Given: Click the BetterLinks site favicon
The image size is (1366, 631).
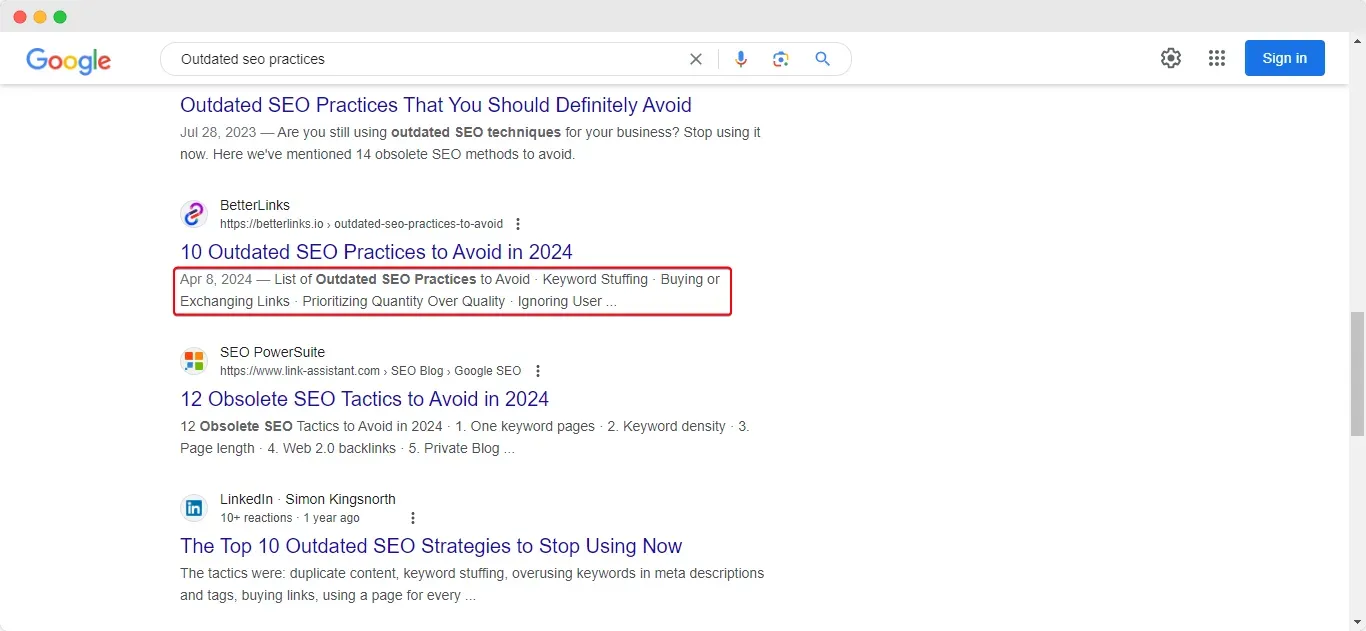Looking at the screenshot, I should pos(194,214).
